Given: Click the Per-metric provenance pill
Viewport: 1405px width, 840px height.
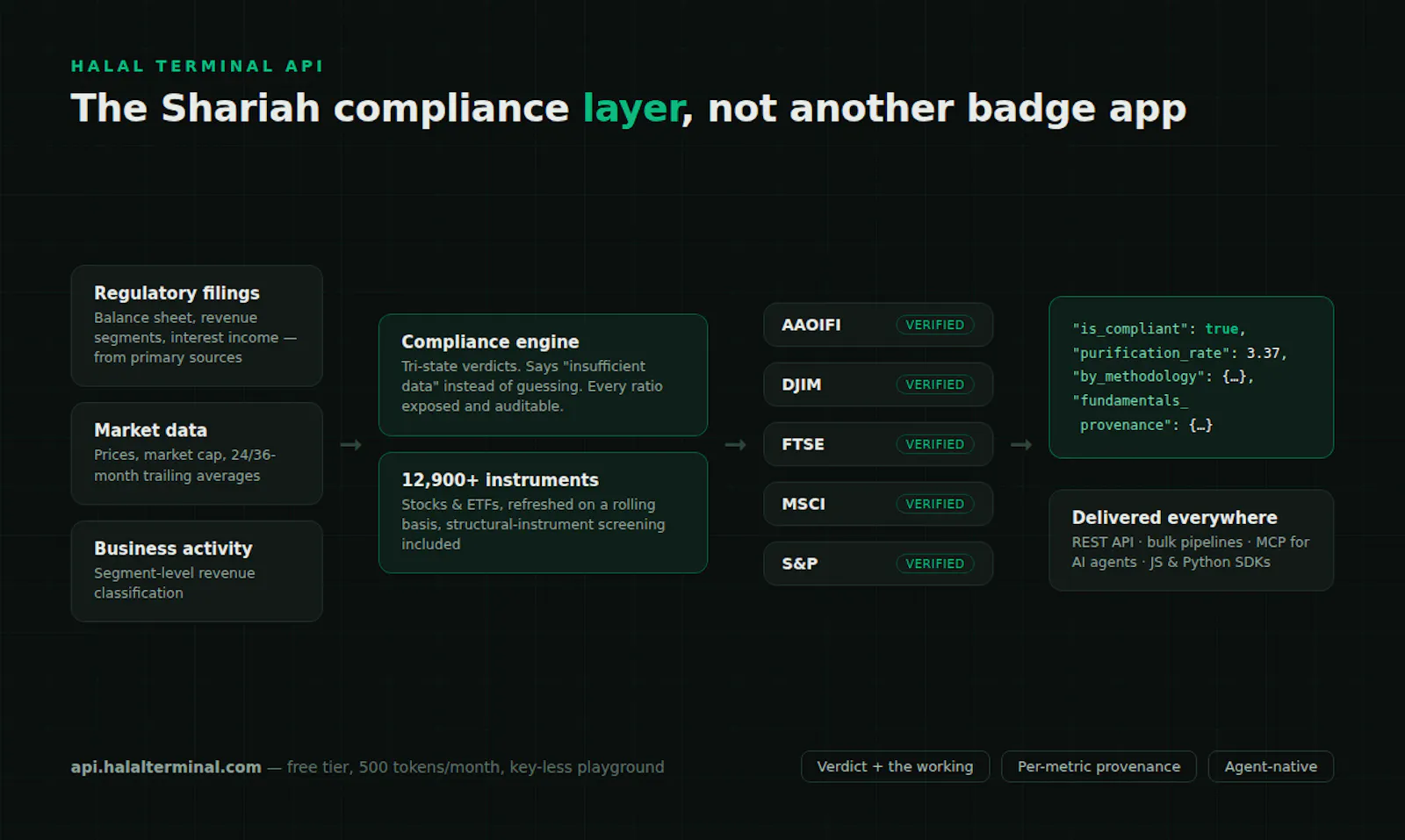Looking at the screenshot, I should [x=1099, y=766].
